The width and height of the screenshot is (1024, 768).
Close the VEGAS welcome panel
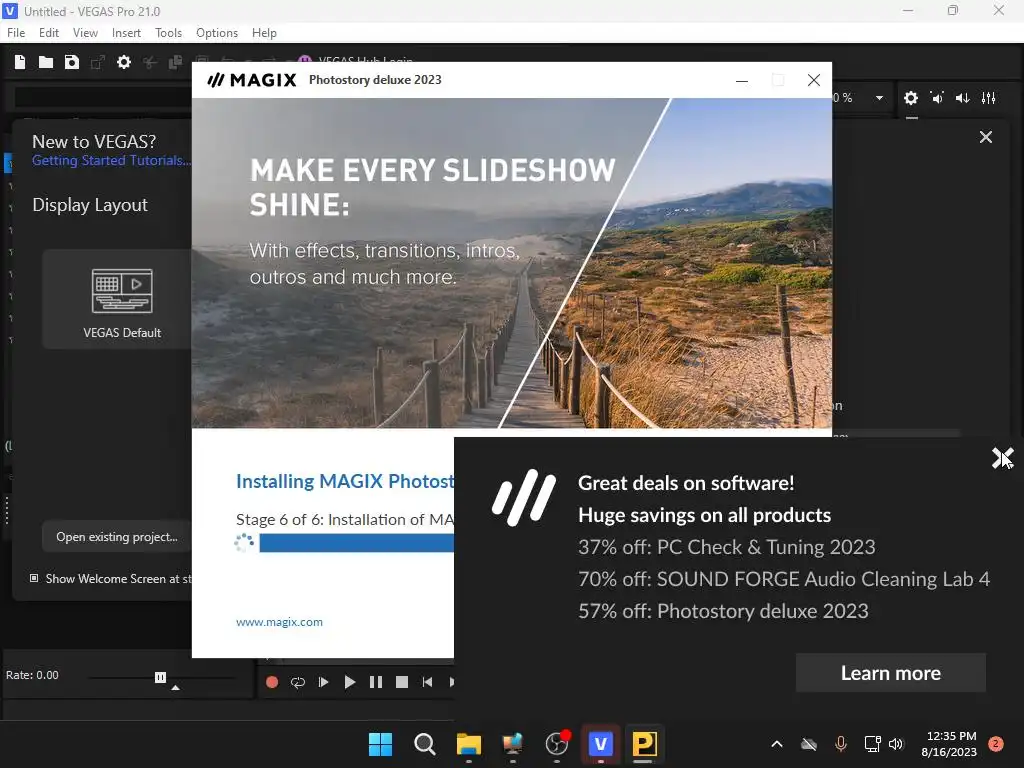pos(985,137)
